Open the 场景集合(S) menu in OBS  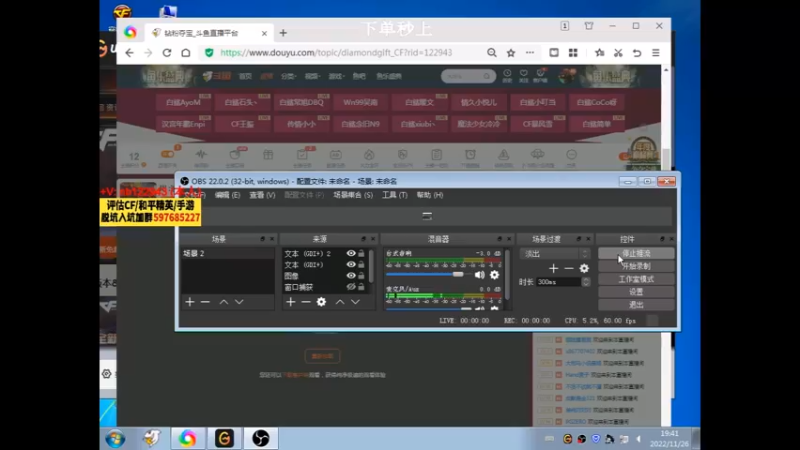point(353,195)
